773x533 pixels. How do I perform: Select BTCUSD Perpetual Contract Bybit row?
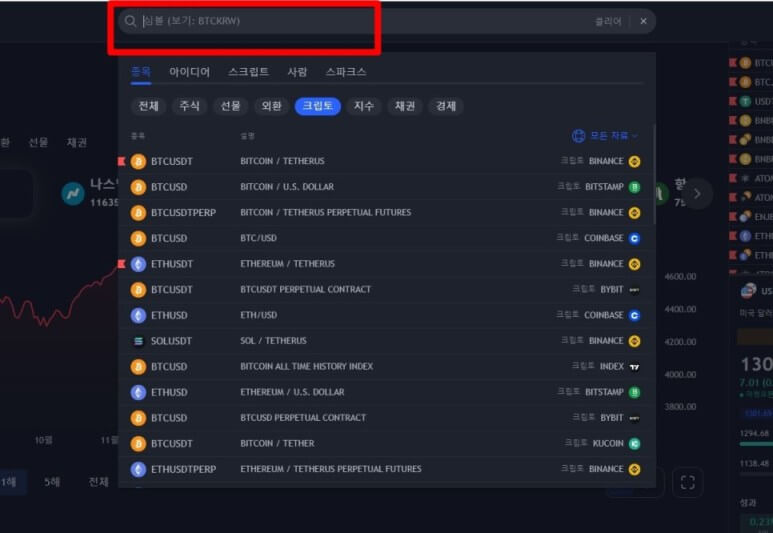386,418
